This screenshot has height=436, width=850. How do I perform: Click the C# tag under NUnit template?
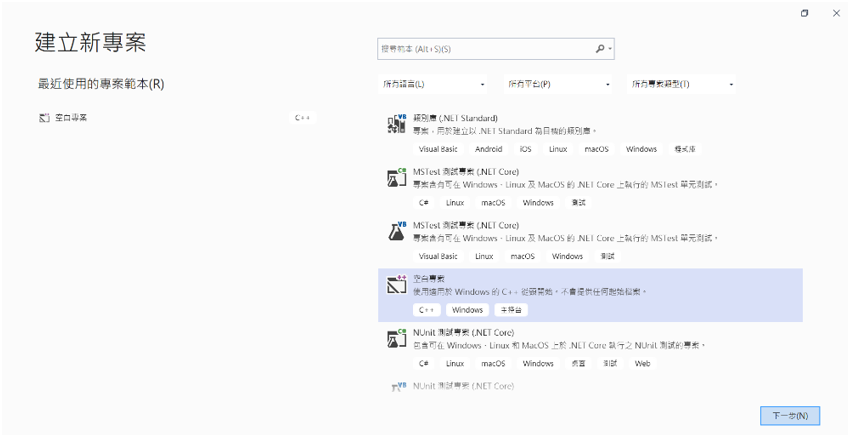coord(424,364)
